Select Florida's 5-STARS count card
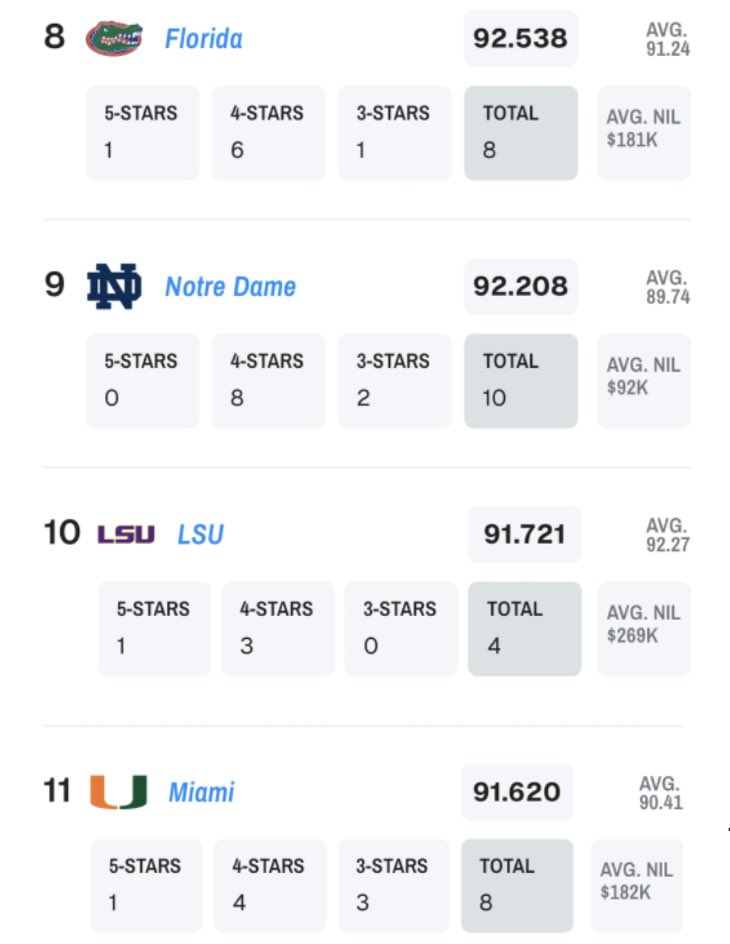 tap(142, 133)
